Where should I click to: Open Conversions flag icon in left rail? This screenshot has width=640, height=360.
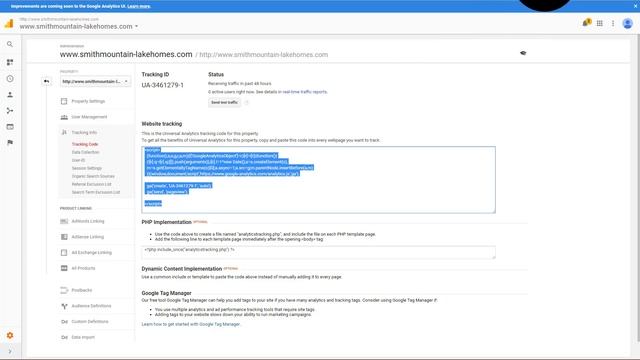point(10,142)
